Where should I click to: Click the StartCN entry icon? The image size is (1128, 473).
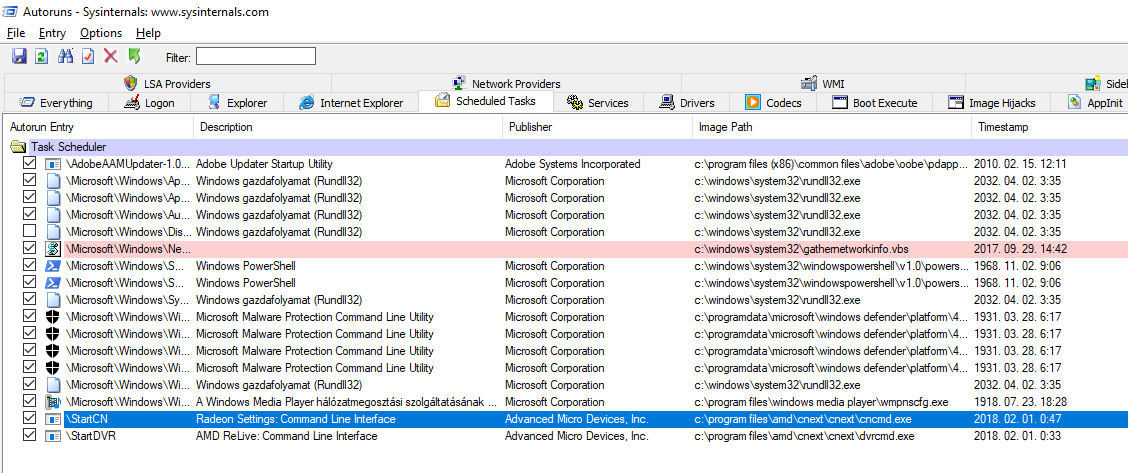coord(53,418)
